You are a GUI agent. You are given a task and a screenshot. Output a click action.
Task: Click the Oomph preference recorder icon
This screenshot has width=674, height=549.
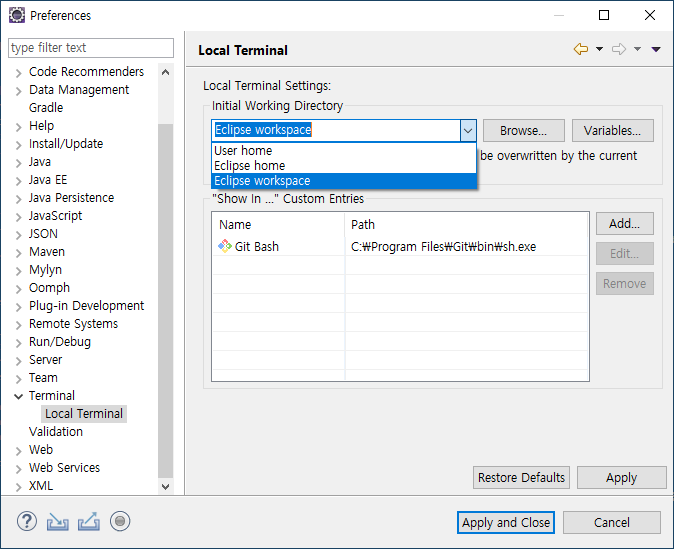(x=120, y=521)
